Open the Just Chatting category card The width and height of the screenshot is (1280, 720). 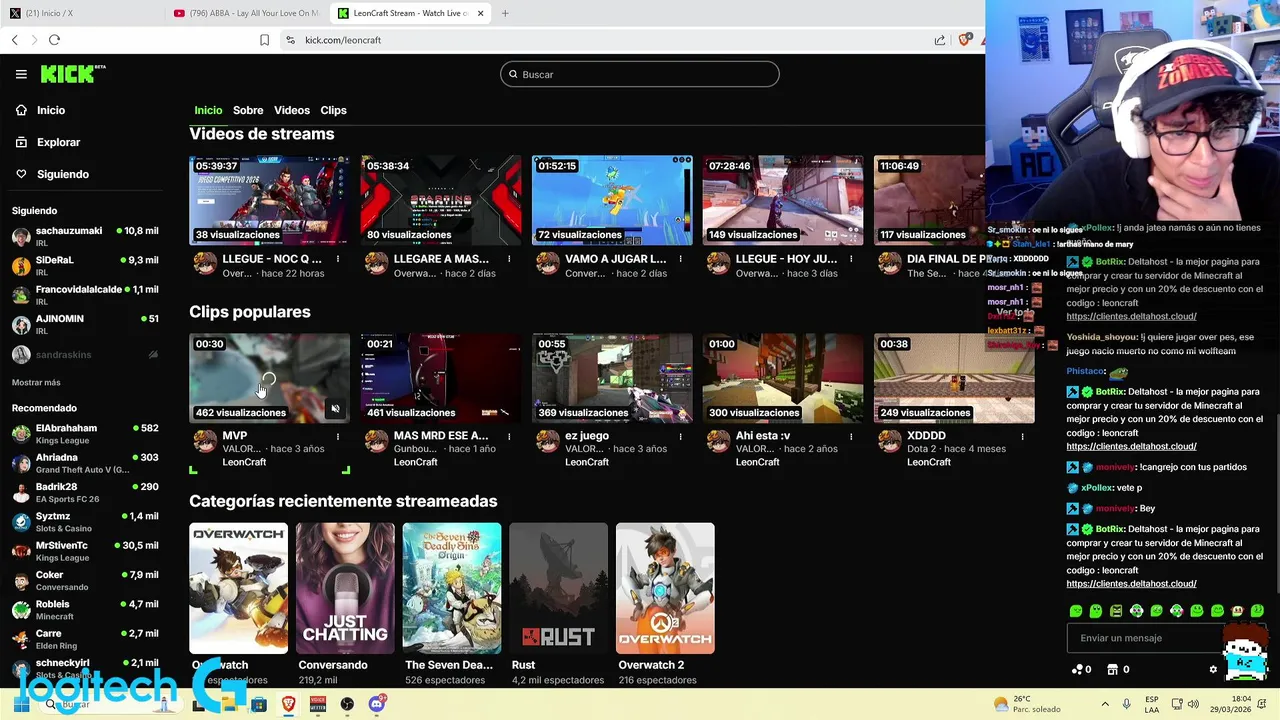pyautogui.click(x=345, y=588)
